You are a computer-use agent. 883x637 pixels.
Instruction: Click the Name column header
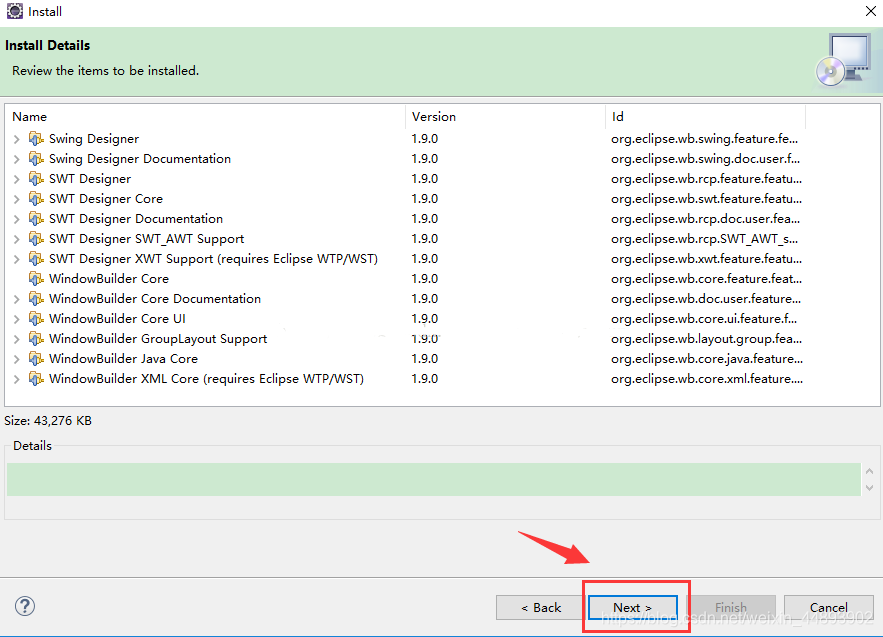tap(30, 116)
